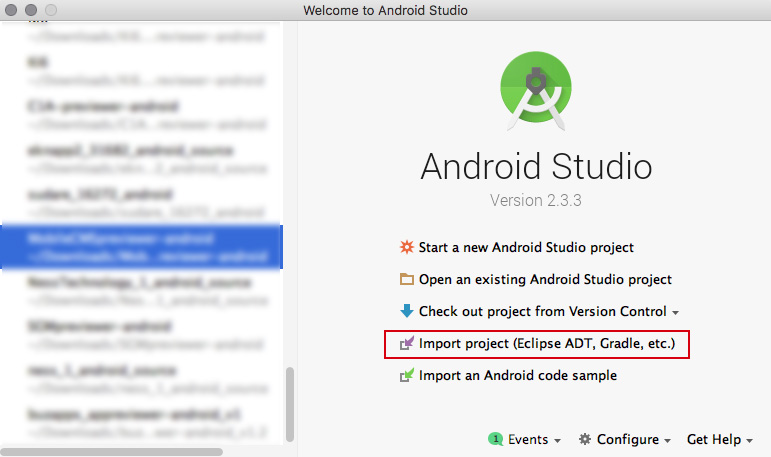Open the highlighted blue recent project
The image size is (771, 457).
141,247
